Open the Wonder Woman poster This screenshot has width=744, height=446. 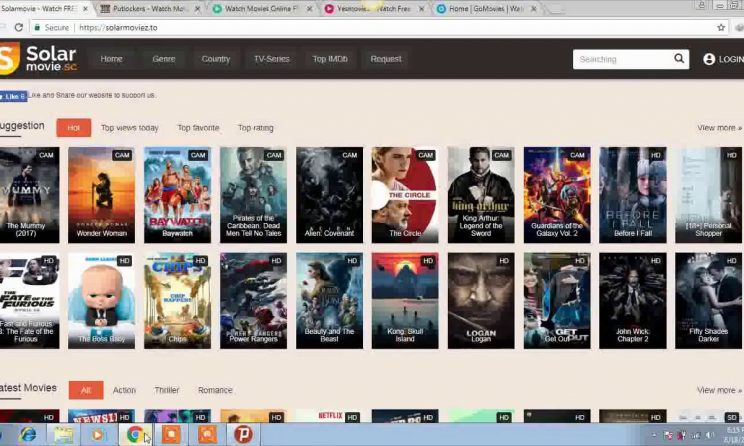[x=102, y=195]
